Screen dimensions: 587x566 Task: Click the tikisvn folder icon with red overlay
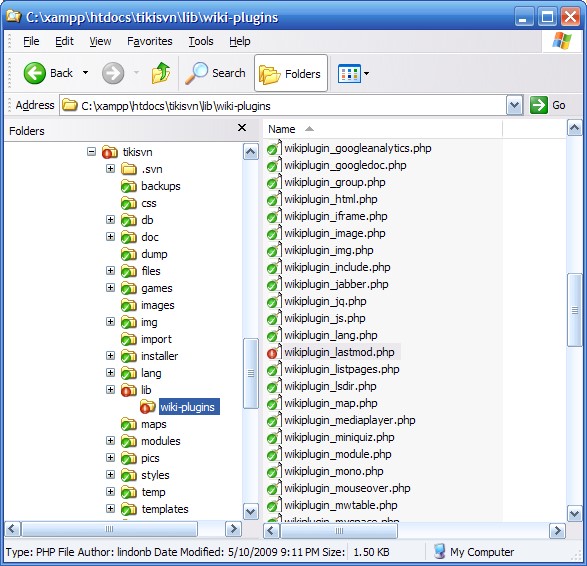pyautogui.click(x=109, y=152)
